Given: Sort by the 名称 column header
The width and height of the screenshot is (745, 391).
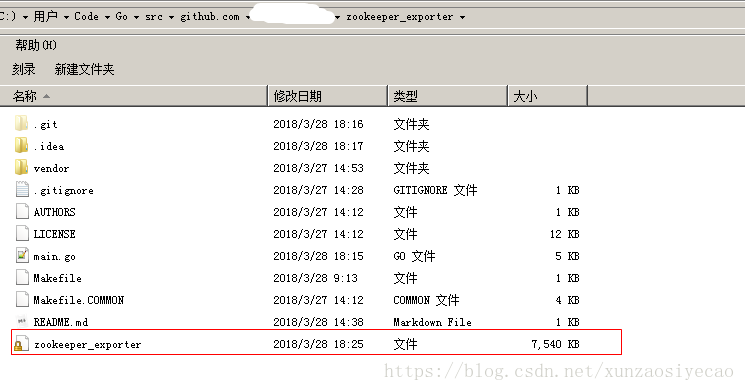Looking at the screenshot, I should [x=134, y=96].
